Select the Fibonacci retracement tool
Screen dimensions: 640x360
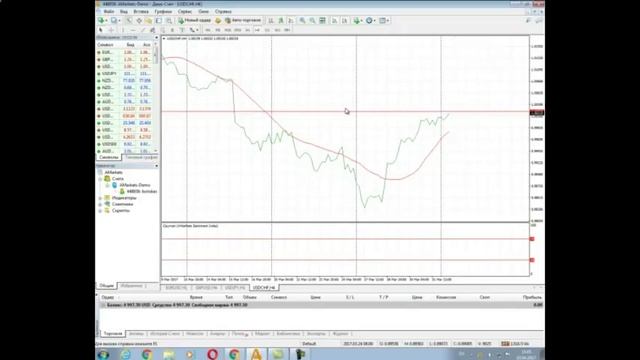click(162, 30)
